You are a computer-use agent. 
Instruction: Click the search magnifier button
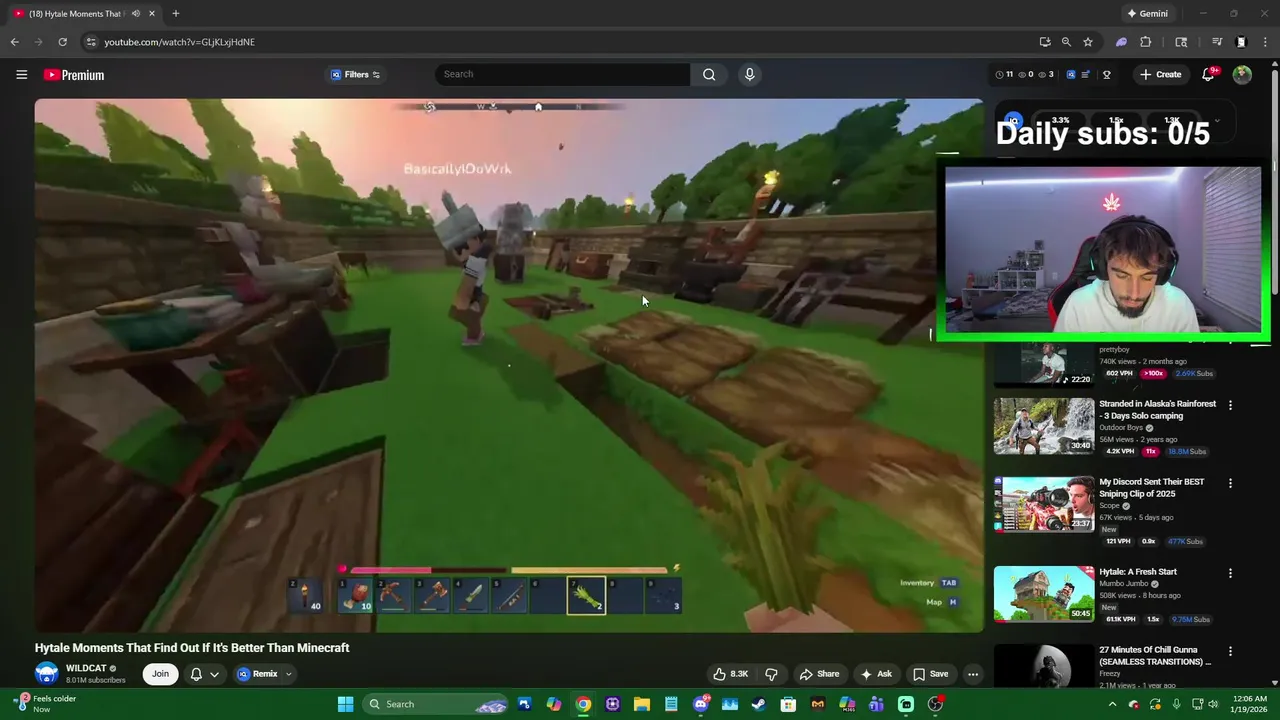(x=709, y=74)
